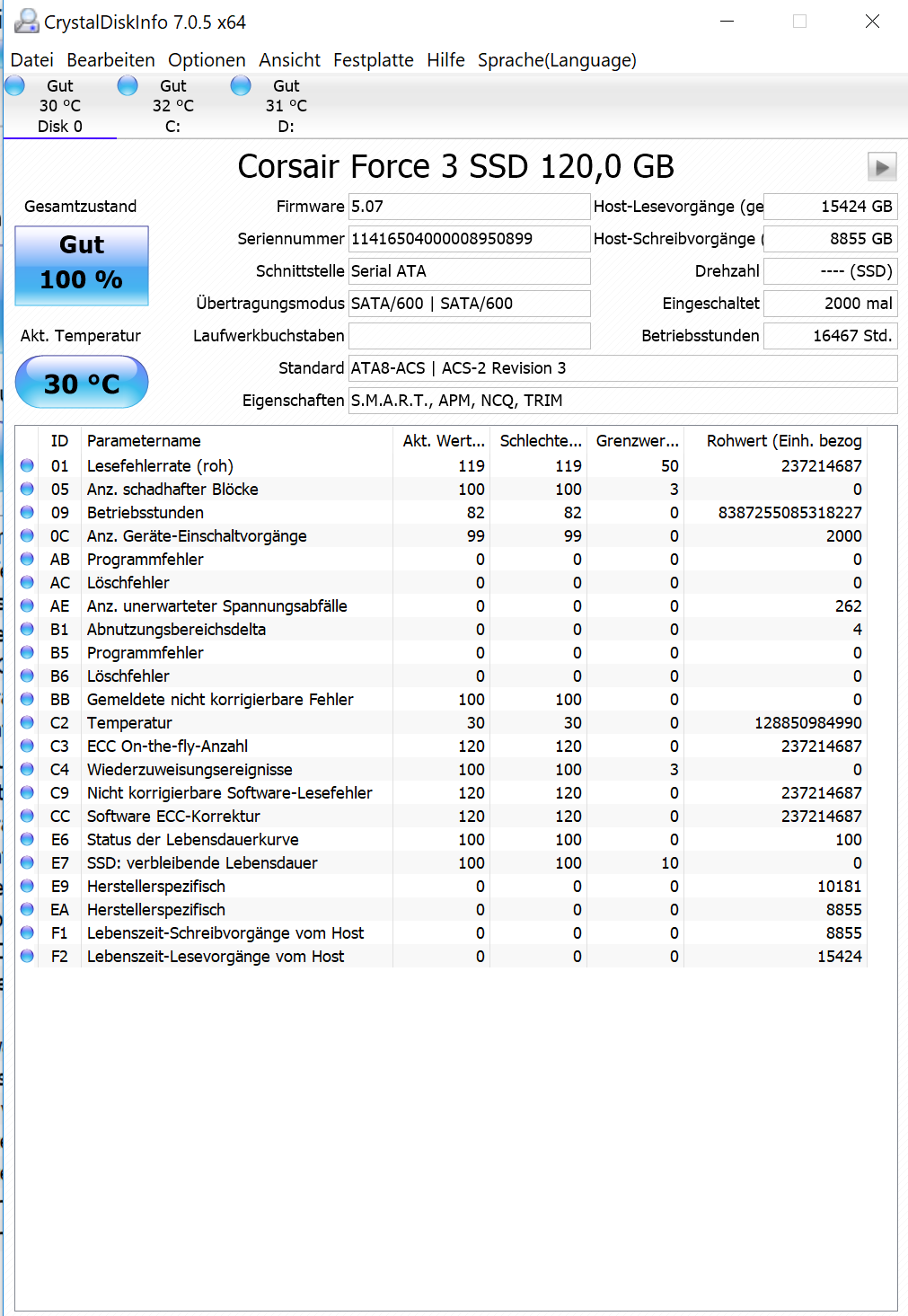Click status dot for Status der Lebensdauerkurve
Viewport: 908px width, 1316px height.
coord(27,839)
